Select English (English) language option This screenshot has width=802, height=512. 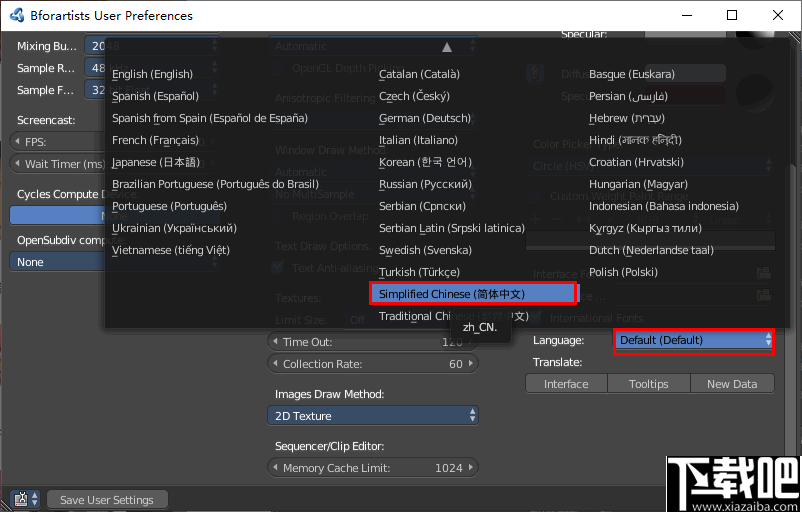(152, 74)
